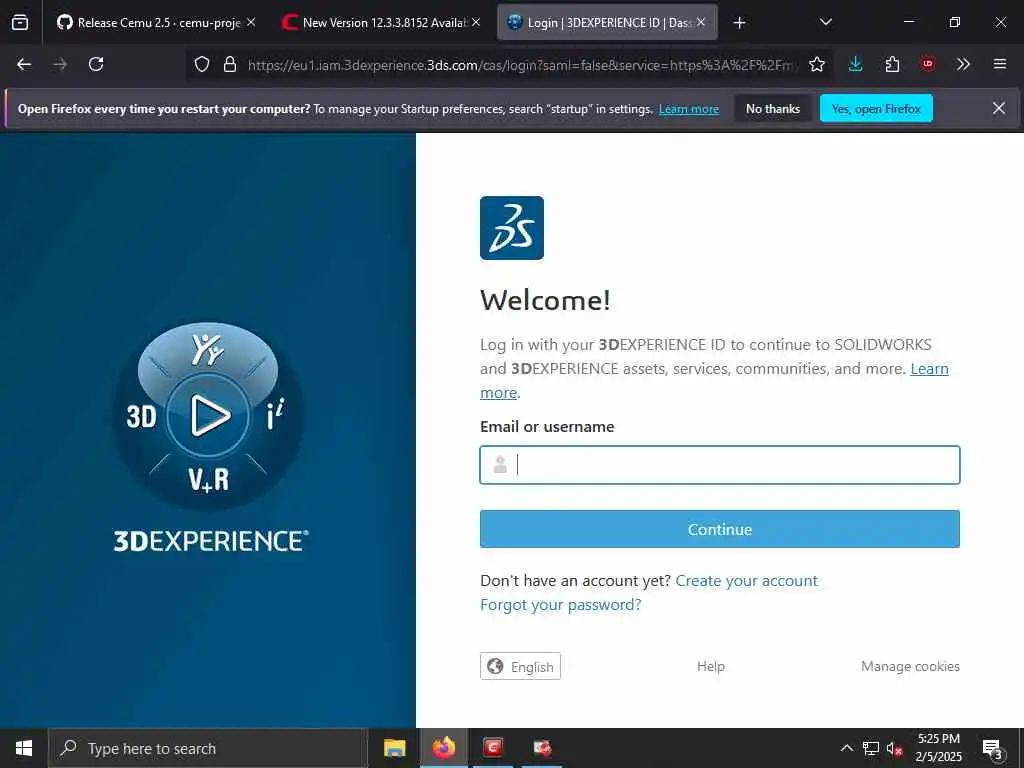
Task: Click the 3D quadrant of compass
Action: click(141, 416)
